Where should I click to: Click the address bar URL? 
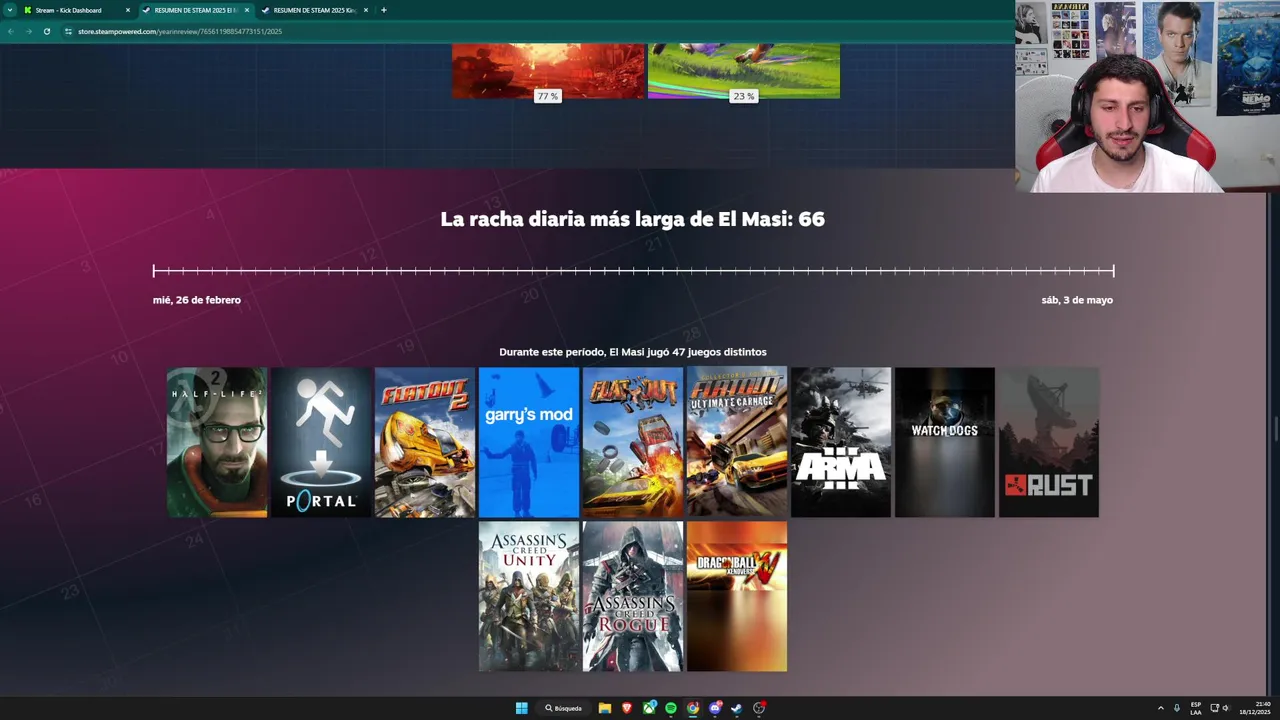[180, 31]
